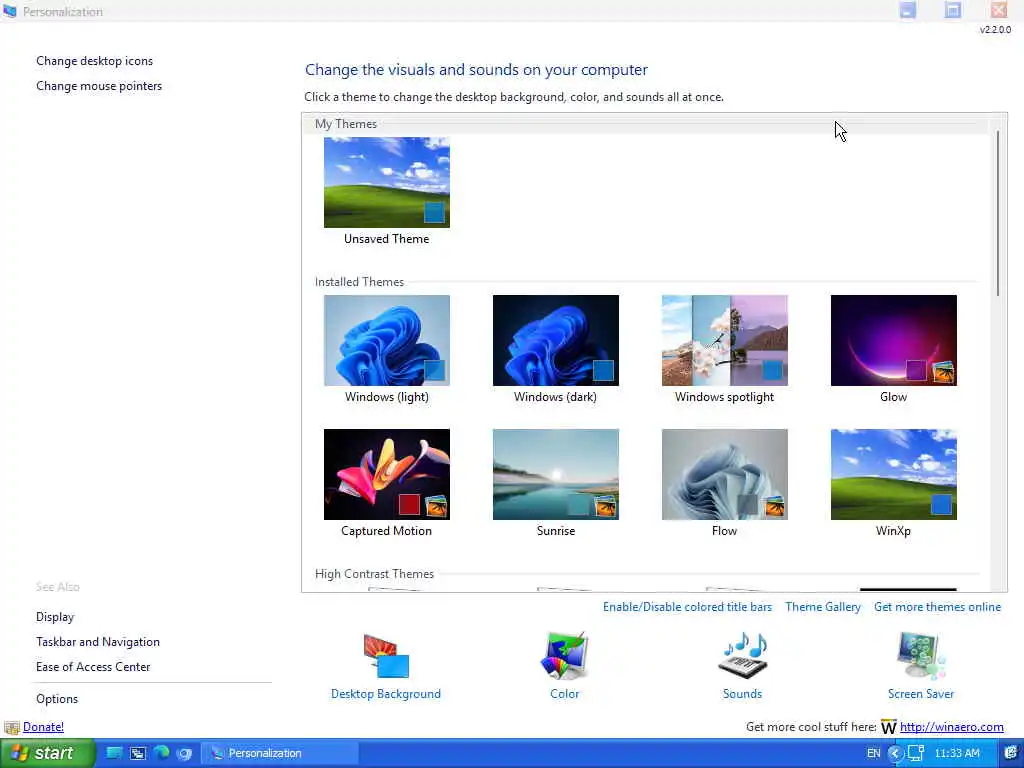The image size is (1024, 768).
Task: Click the fourth quick launch icon
Action: point(184,754)
